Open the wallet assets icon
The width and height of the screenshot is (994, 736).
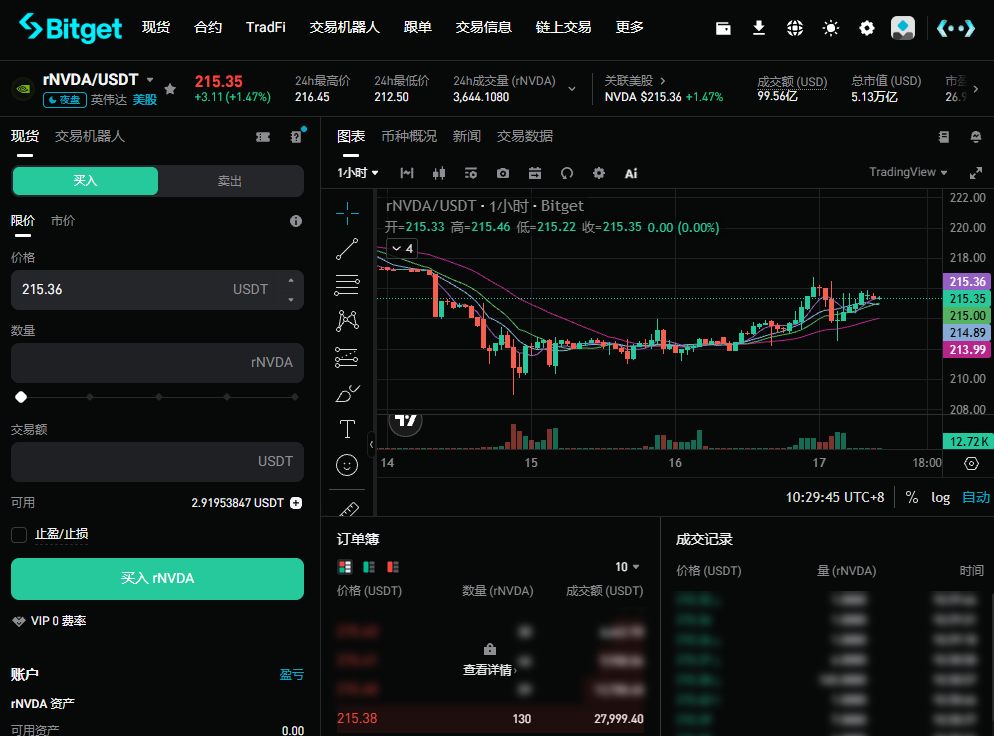click(x=723, y=28)
